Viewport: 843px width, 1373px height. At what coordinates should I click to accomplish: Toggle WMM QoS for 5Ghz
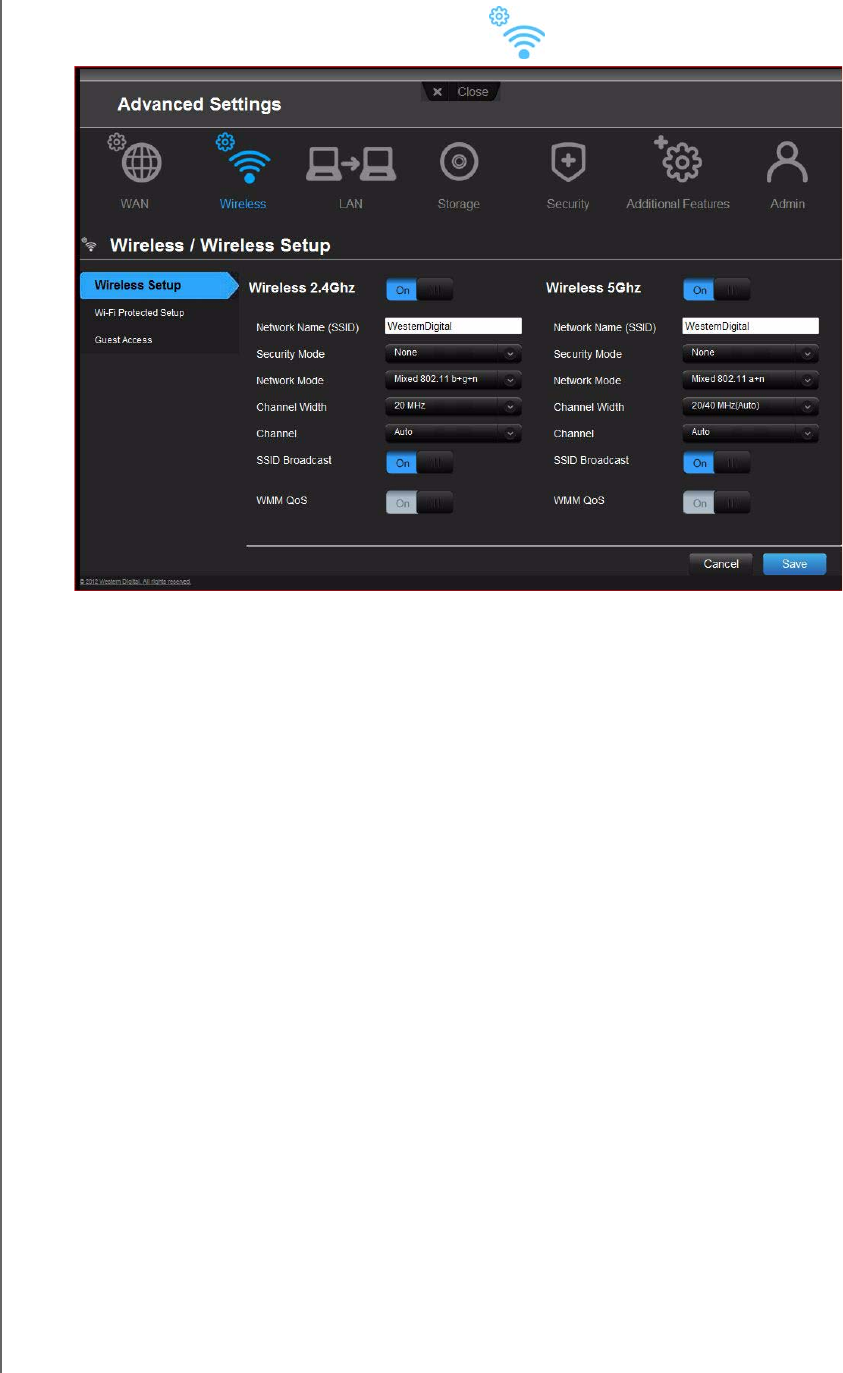(x=716, y=503)
